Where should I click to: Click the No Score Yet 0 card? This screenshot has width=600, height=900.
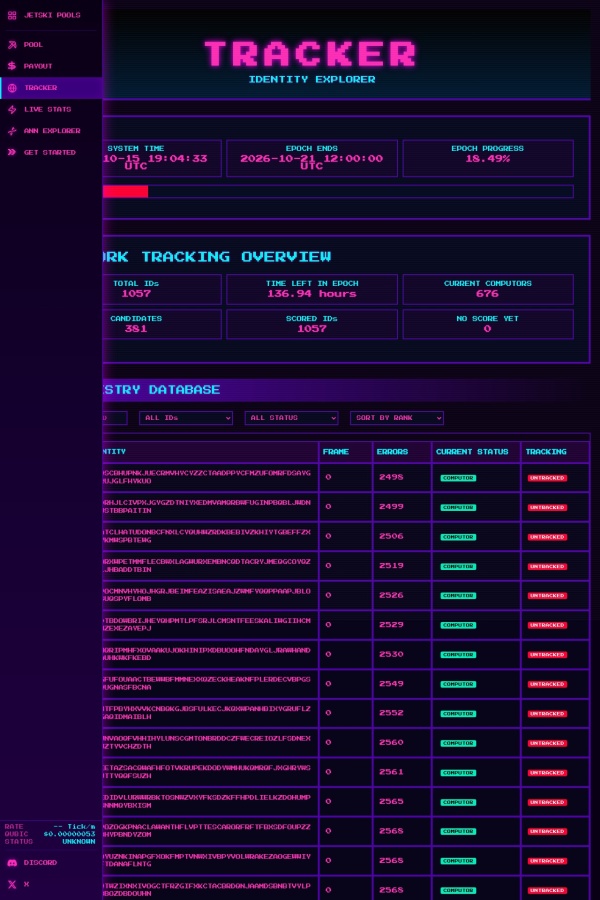pos(488,324)
